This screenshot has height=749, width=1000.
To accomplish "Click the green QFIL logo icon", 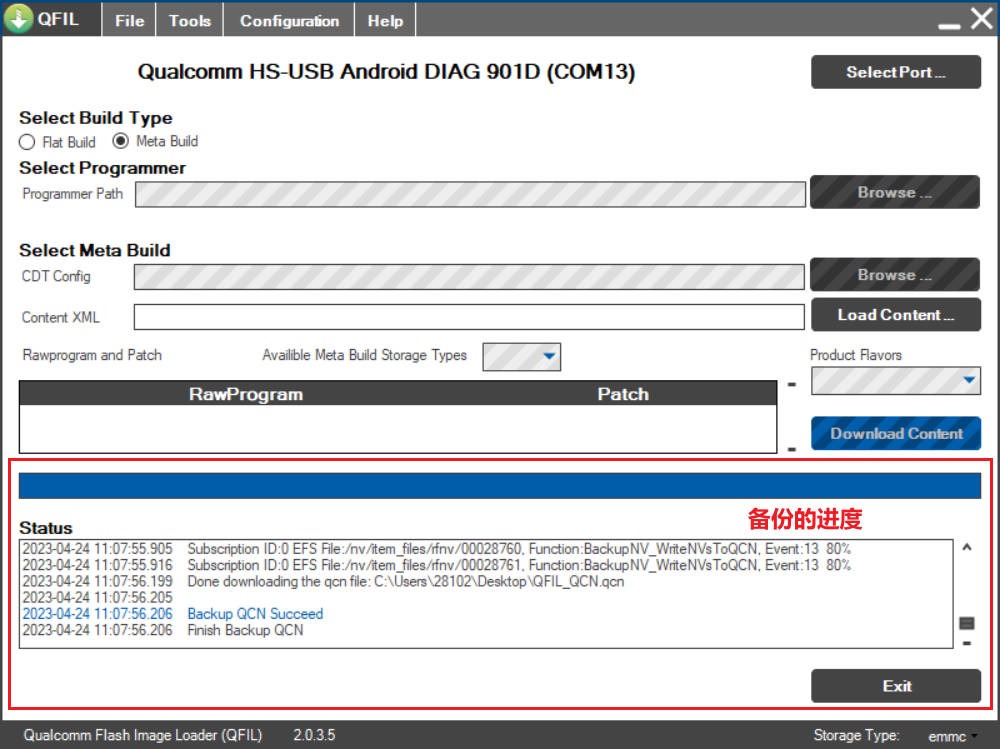I will tap(19, 19).
